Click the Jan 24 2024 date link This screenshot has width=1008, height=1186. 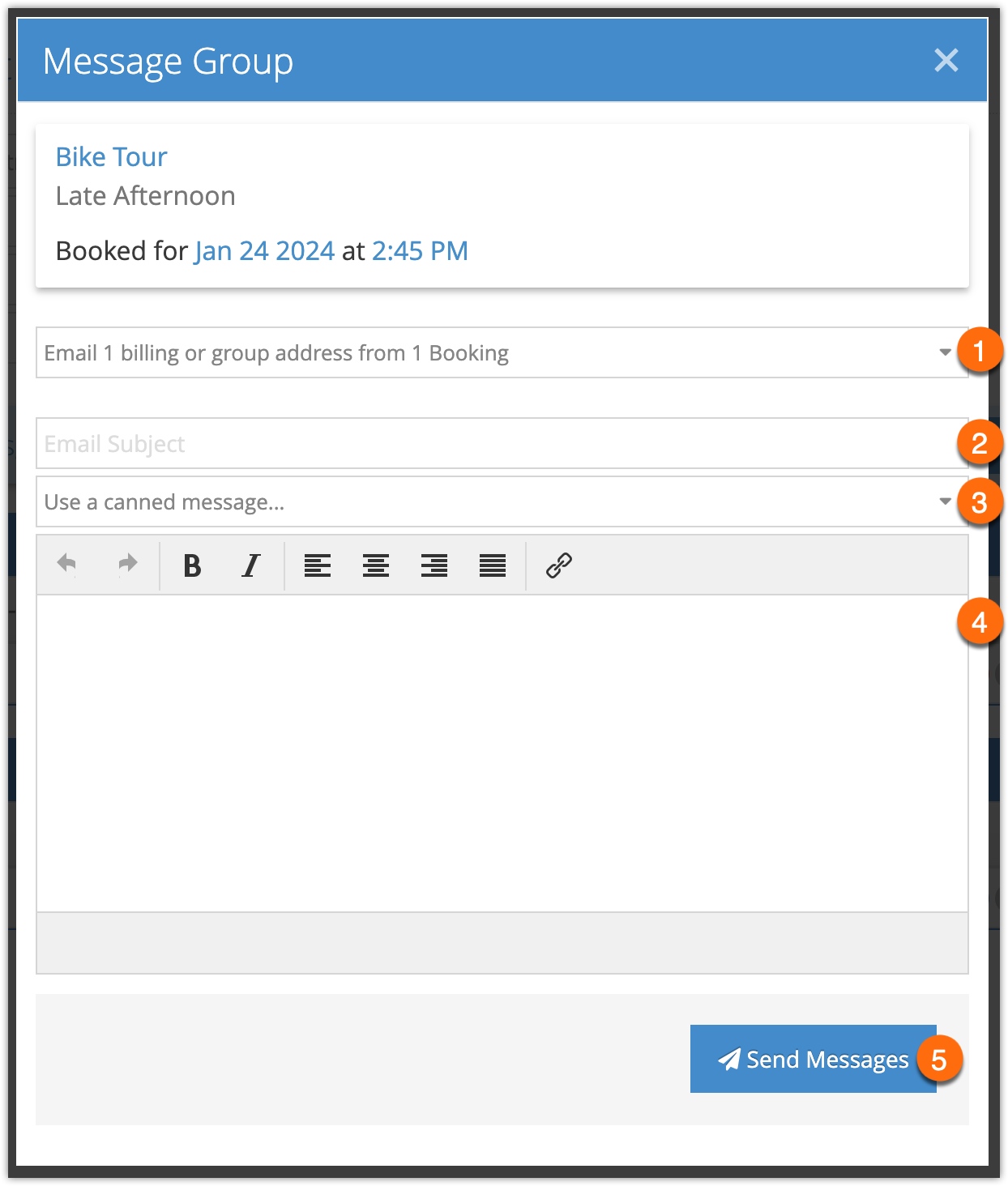(265, 251)
